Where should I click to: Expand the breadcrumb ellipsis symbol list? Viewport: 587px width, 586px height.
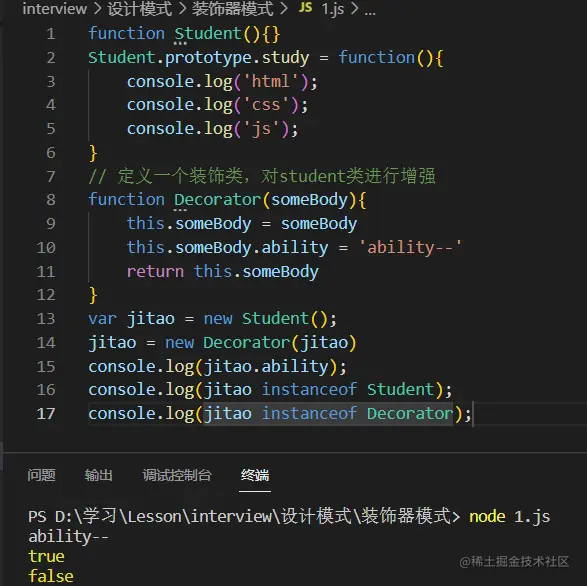point(370,12)
